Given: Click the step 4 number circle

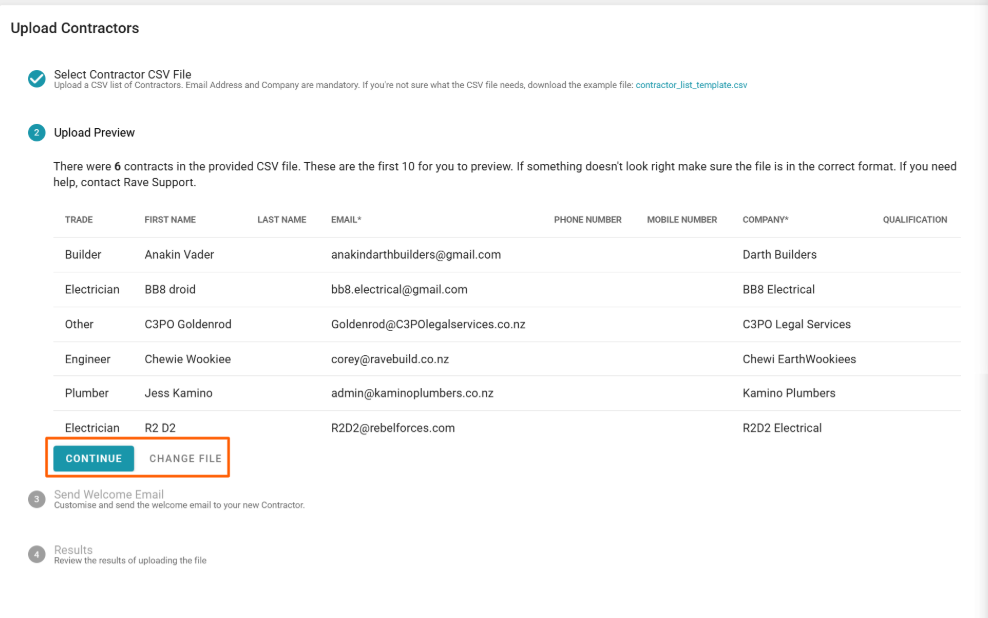Looking at the screenshot, I should tap(37, 554).
